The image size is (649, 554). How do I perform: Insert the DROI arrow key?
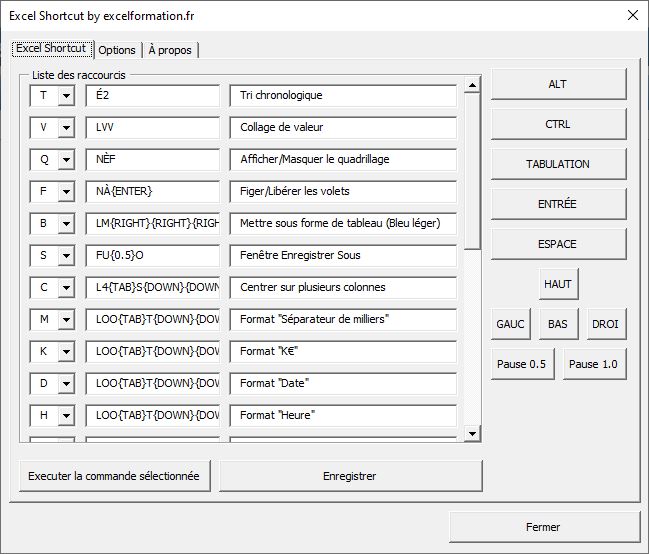pos(606,324)
